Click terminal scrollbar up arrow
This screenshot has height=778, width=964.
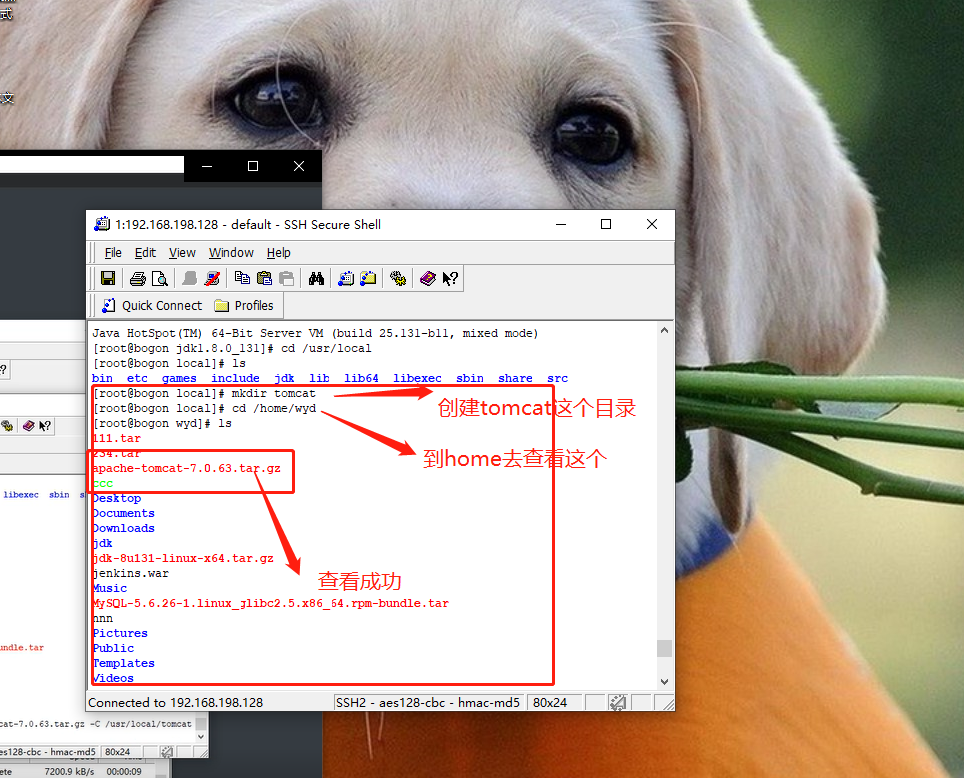point(664,330)
